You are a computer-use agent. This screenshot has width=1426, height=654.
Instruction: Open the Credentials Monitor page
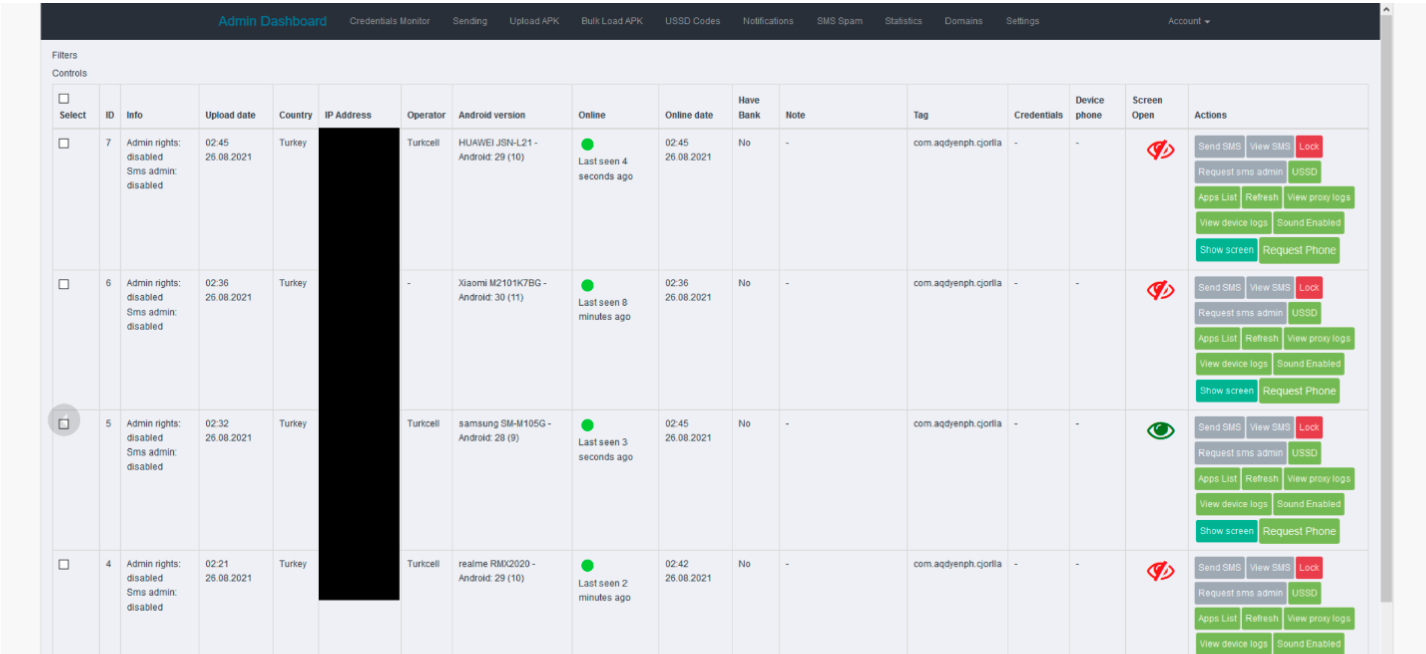[x=389, y=21]
